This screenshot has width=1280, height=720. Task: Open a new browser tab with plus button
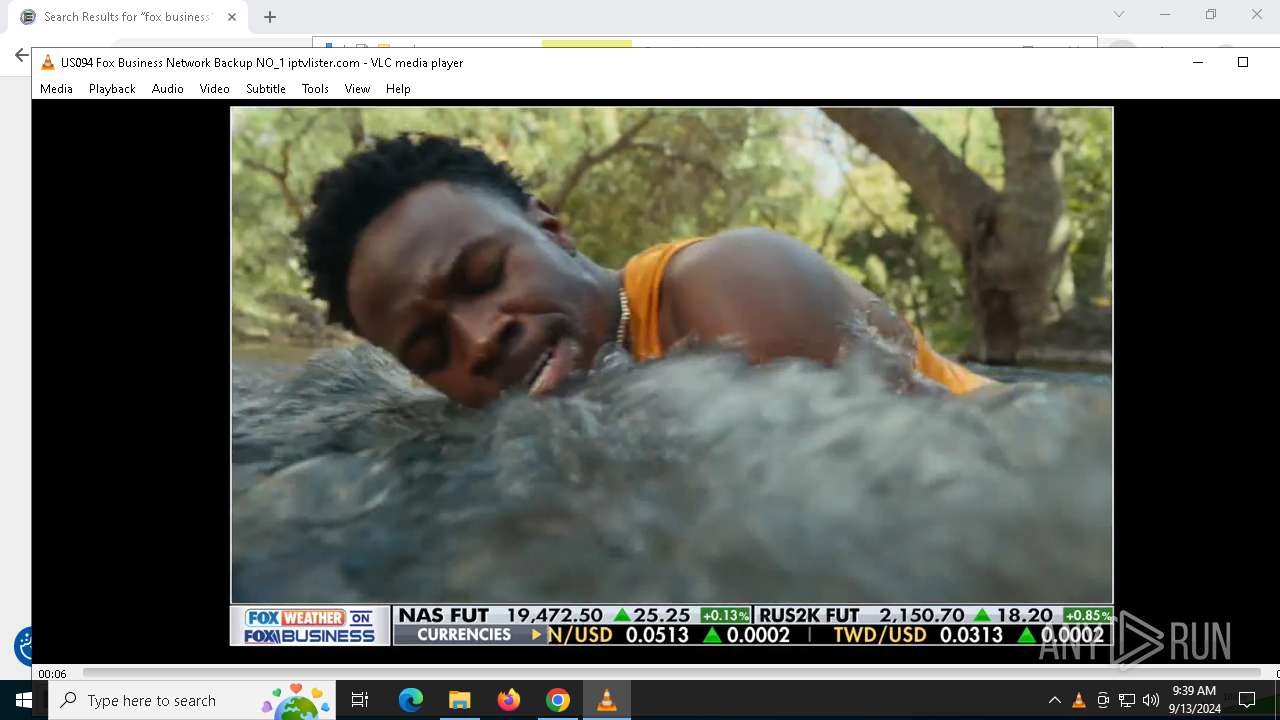pyautogui.click(x=270, y=17)
